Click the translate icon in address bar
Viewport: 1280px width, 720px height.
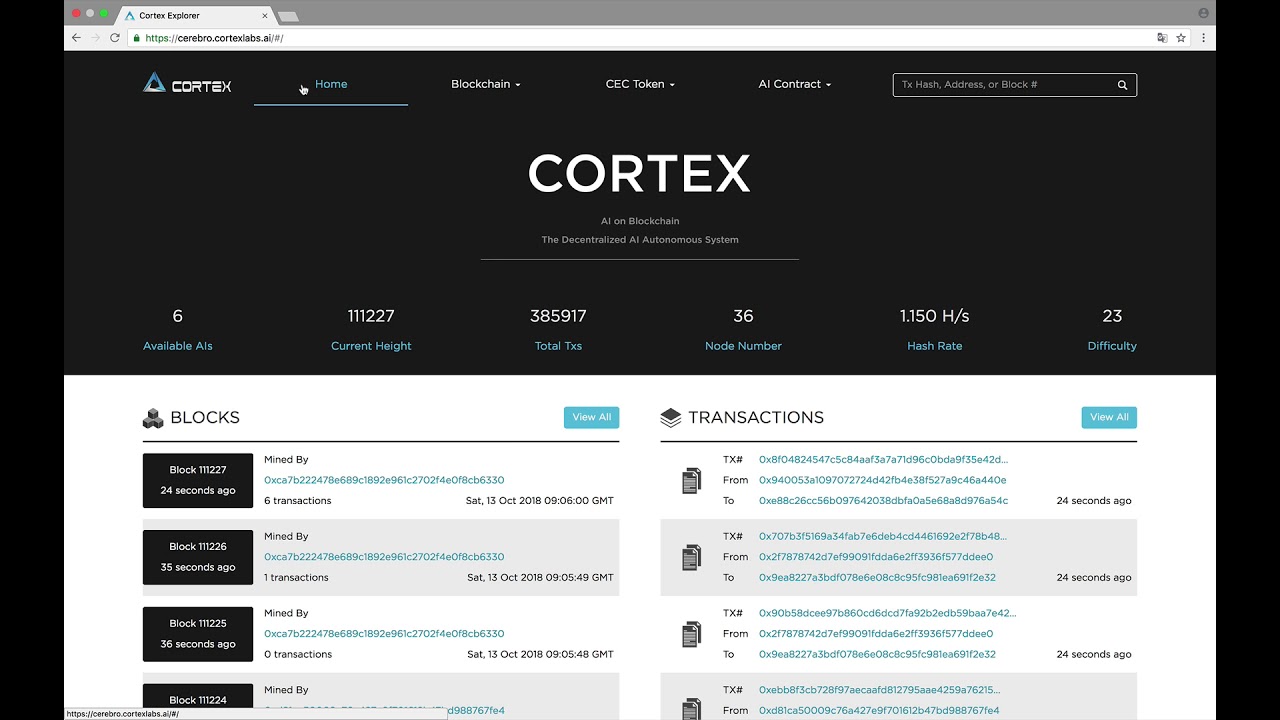click(x=1162, y=38)
